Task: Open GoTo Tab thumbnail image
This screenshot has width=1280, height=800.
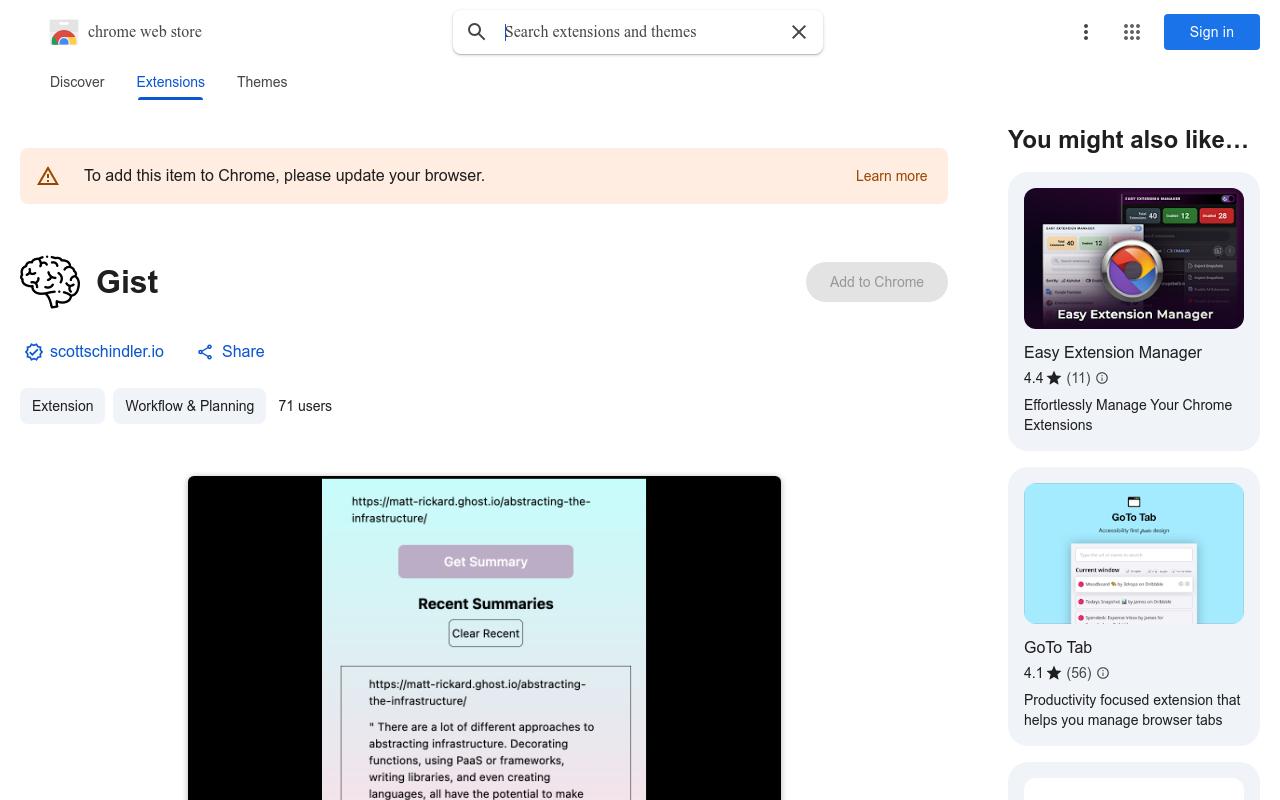Action: 1134,553
